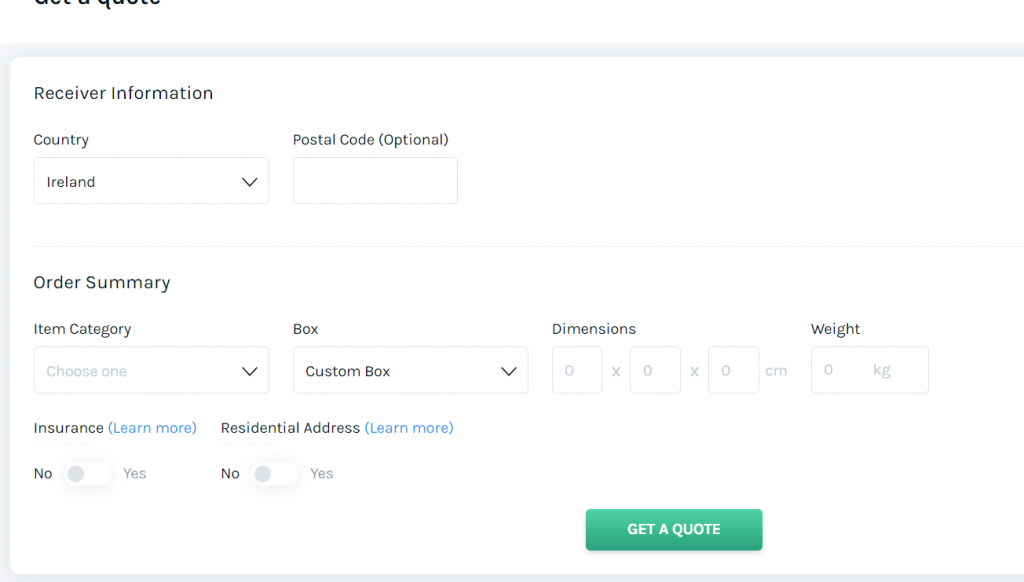Click the second Dimensions input field
This screenshot has height=582, width=1024.
pos(656,370)
